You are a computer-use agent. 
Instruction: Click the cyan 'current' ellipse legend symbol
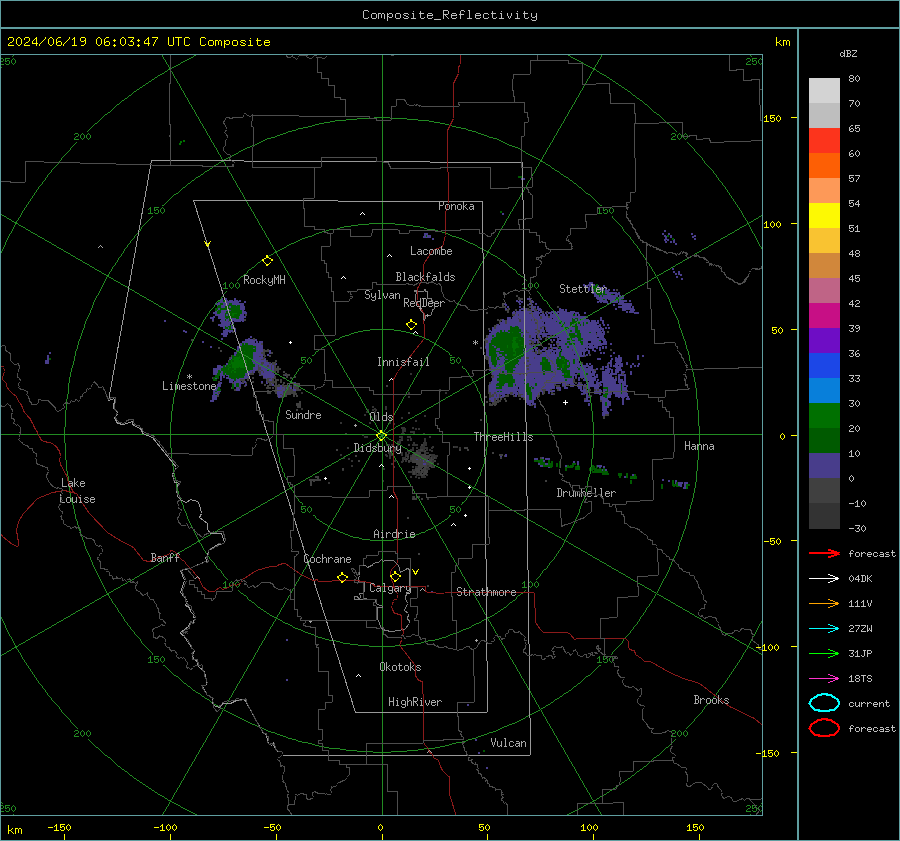(824, 703)
